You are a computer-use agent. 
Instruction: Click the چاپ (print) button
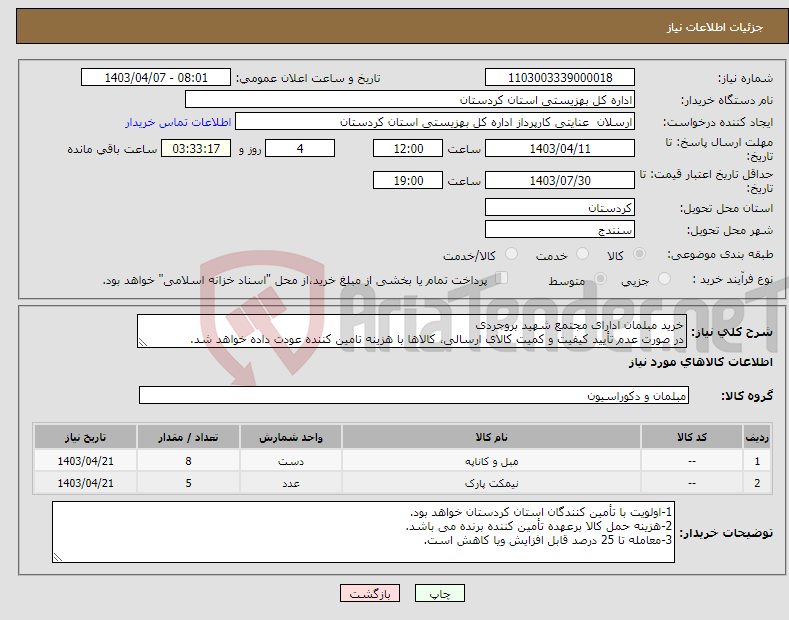[439, 593]
